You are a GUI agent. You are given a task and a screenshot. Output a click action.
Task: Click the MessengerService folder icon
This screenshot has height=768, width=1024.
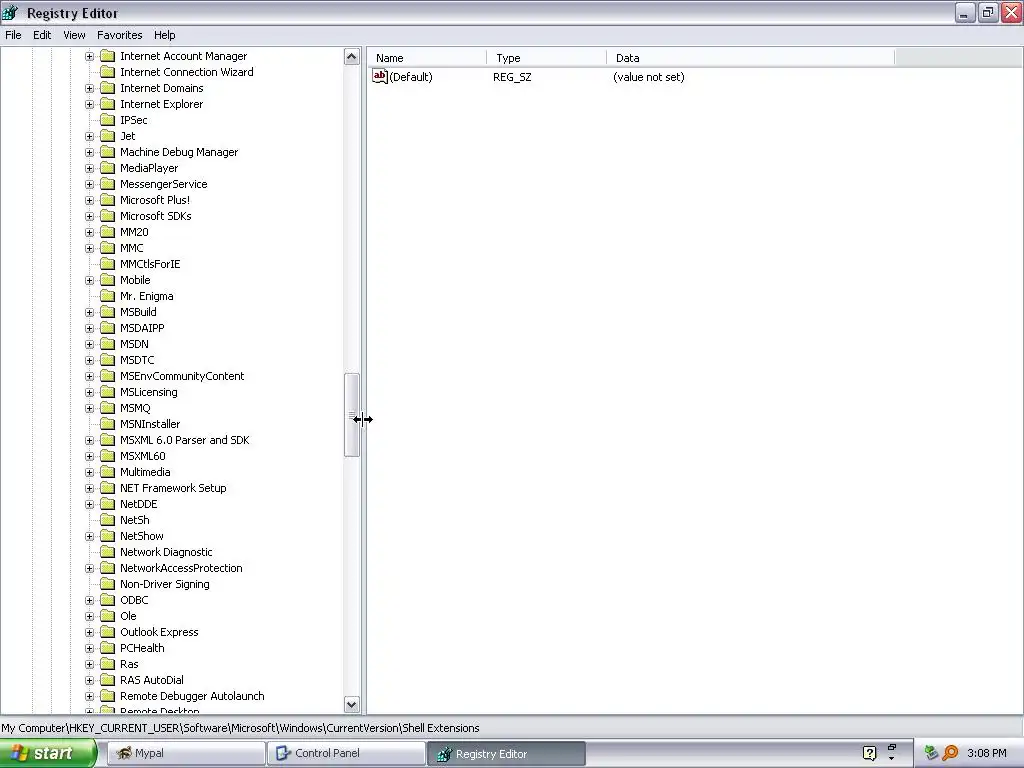[108, 184]
